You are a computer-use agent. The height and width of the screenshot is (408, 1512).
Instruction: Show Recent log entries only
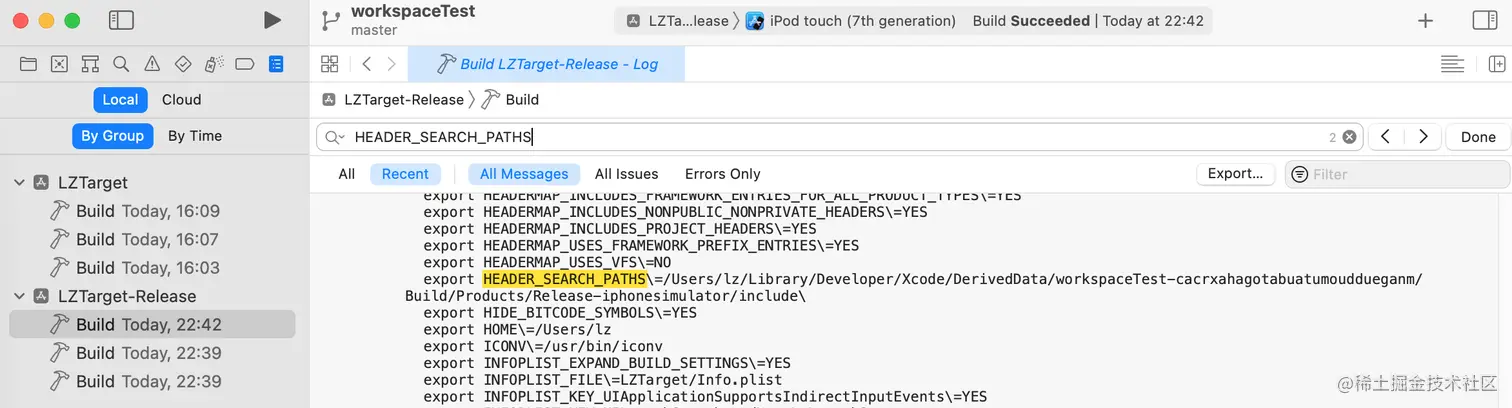coord(405,174)
